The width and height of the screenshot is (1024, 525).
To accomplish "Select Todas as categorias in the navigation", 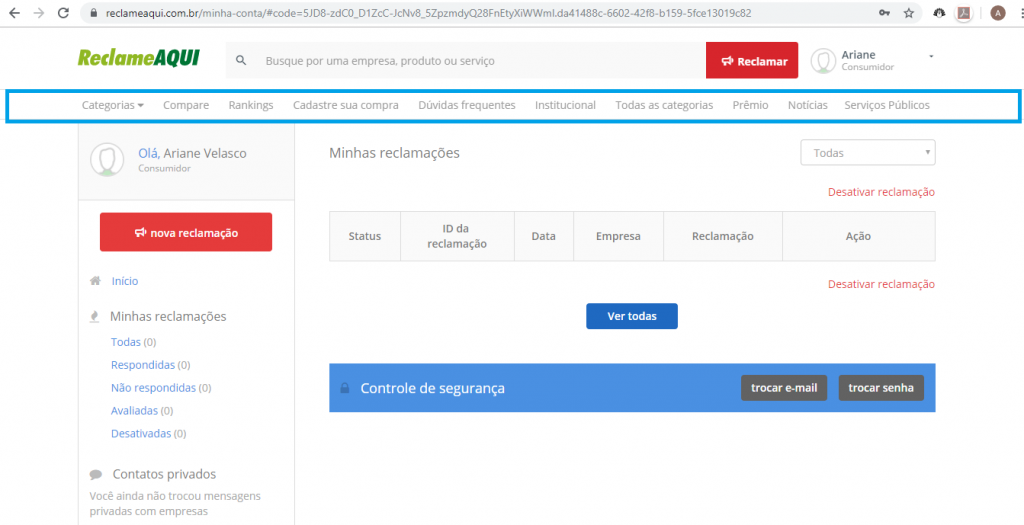I will click(664, 105).
